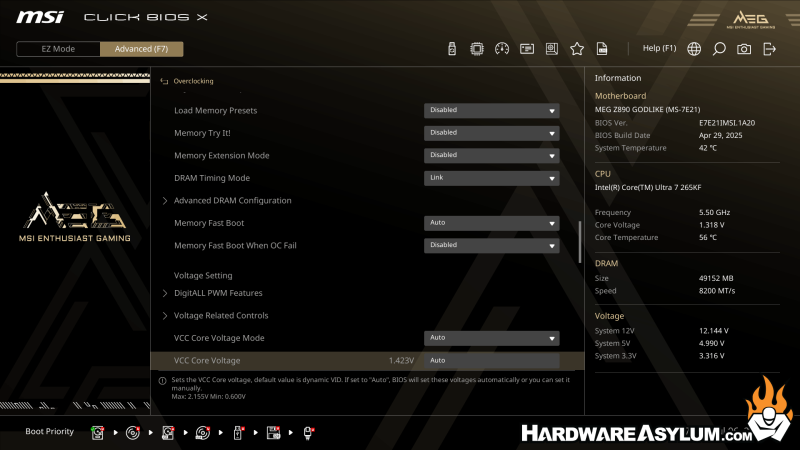Image resolution: width=800 pixels, height=450 pixels.
Task: Switch to EZ Mode
Action: tap(58, 49)
